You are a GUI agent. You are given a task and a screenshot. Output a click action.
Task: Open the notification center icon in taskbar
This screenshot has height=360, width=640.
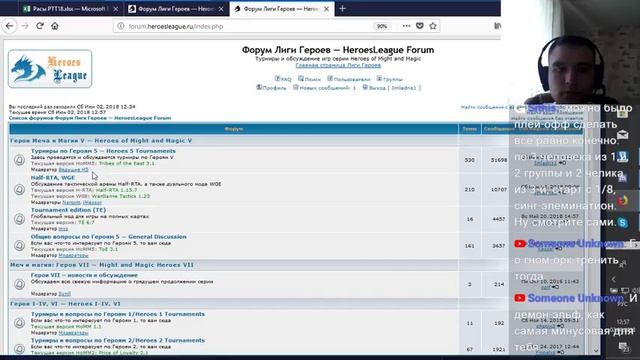pyautogui.click(x=623, y=347)
